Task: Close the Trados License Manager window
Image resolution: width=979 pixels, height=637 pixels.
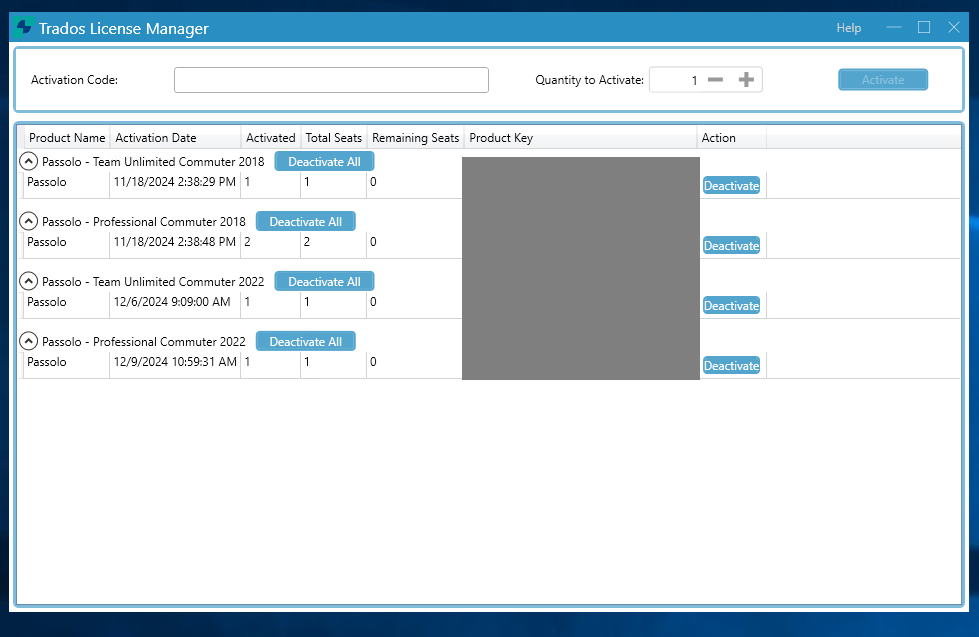Action: tap(954, 27)
